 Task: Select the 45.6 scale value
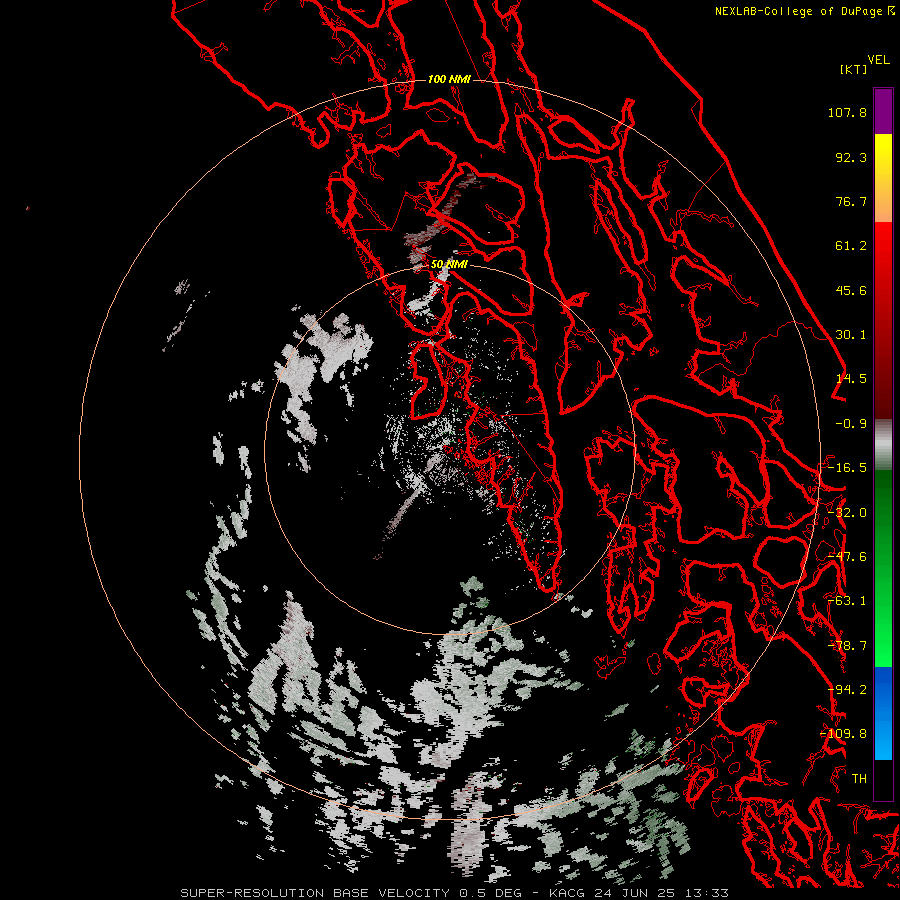click(x=851, y=290)
